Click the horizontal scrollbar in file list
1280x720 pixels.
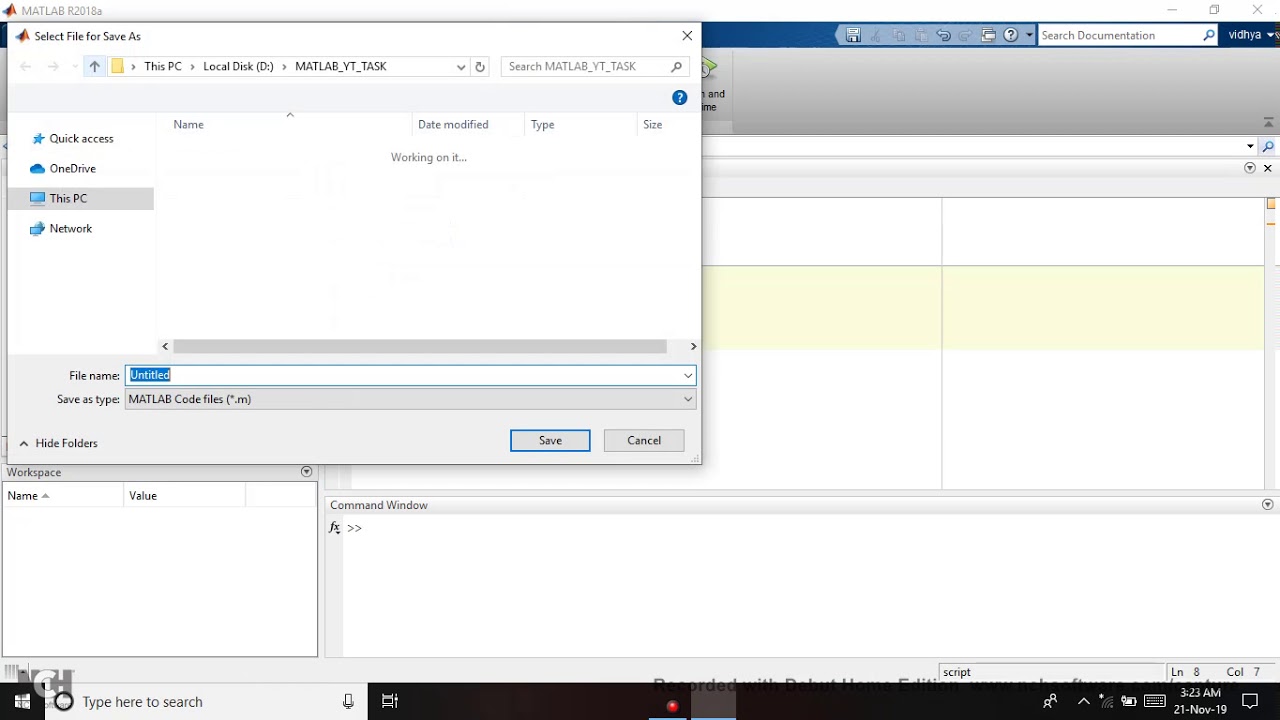pyautogui.click(x=420, y=346)
